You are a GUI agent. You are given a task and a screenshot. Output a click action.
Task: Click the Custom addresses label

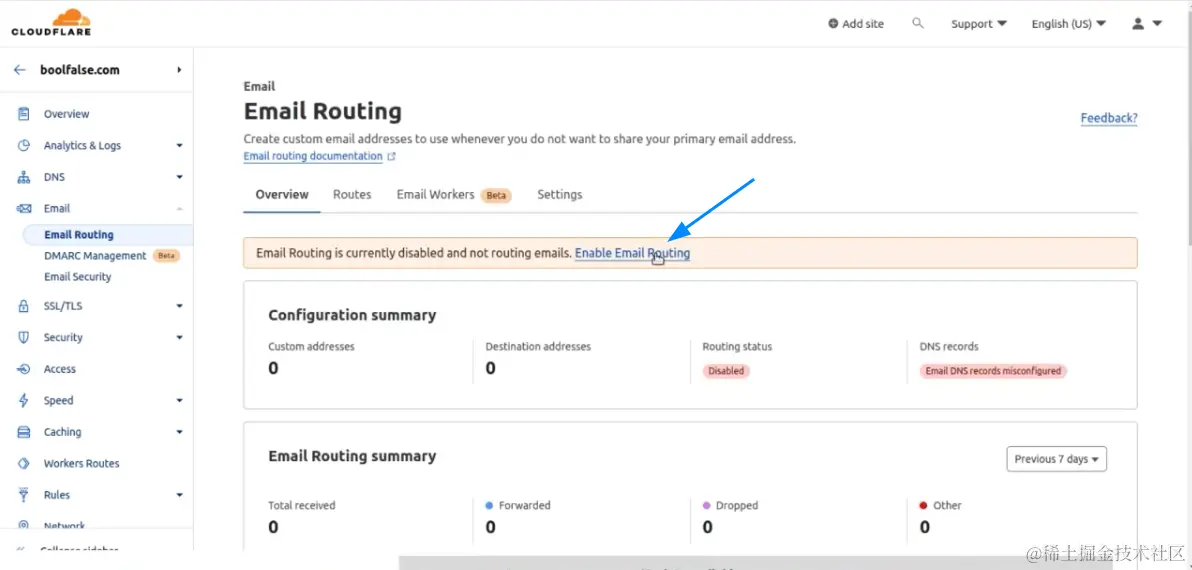pos(312,347)
